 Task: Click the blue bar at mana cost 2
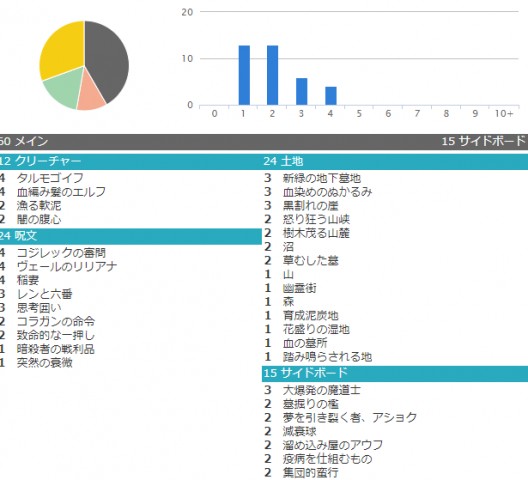pos(272,75)
